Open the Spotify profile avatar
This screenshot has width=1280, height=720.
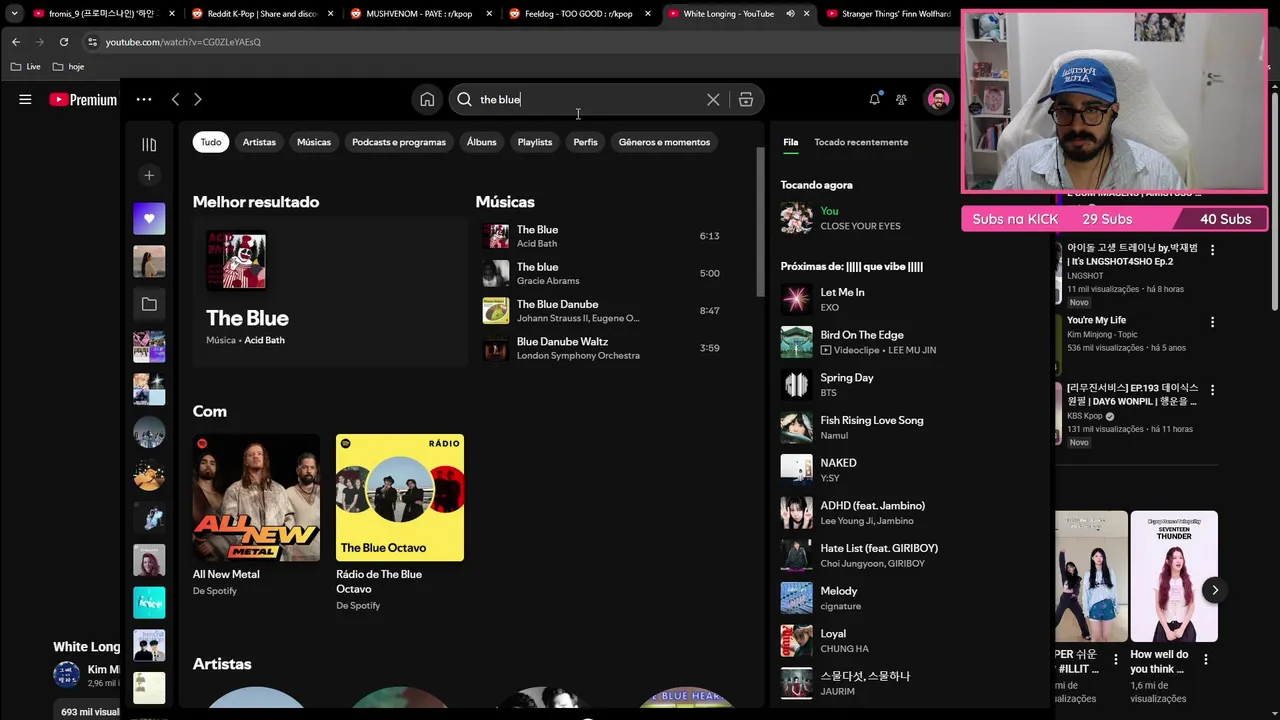coord(938,99)
